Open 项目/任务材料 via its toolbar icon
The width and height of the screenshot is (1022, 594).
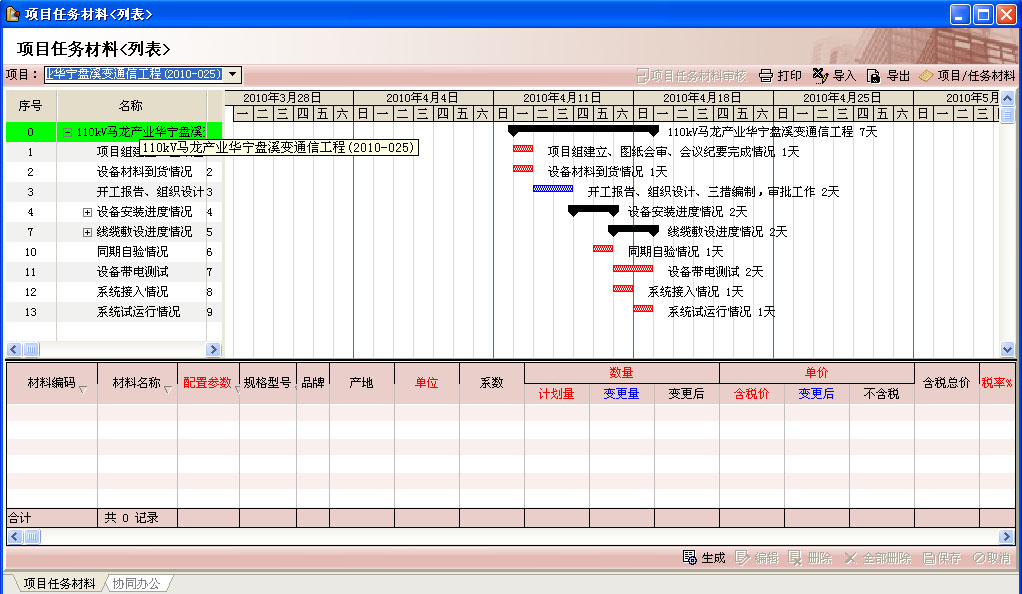pos(926,75)
